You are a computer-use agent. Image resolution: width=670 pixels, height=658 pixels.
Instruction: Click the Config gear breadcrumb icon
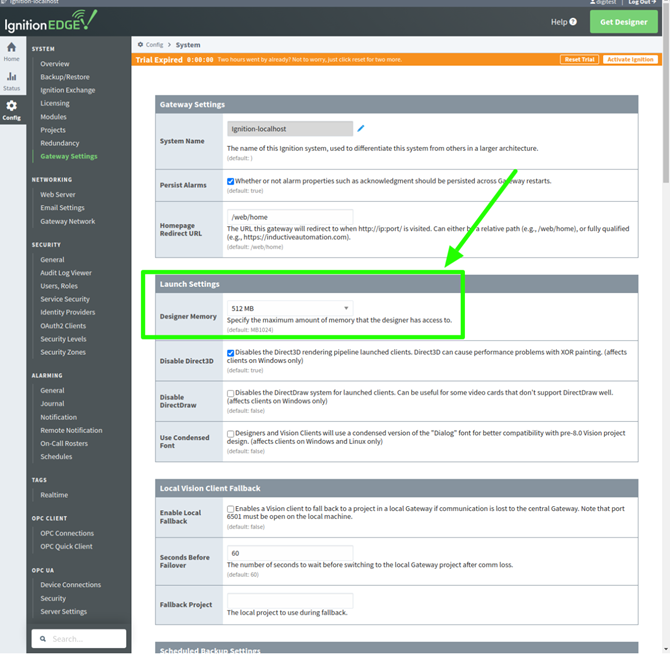click(140, 44)
